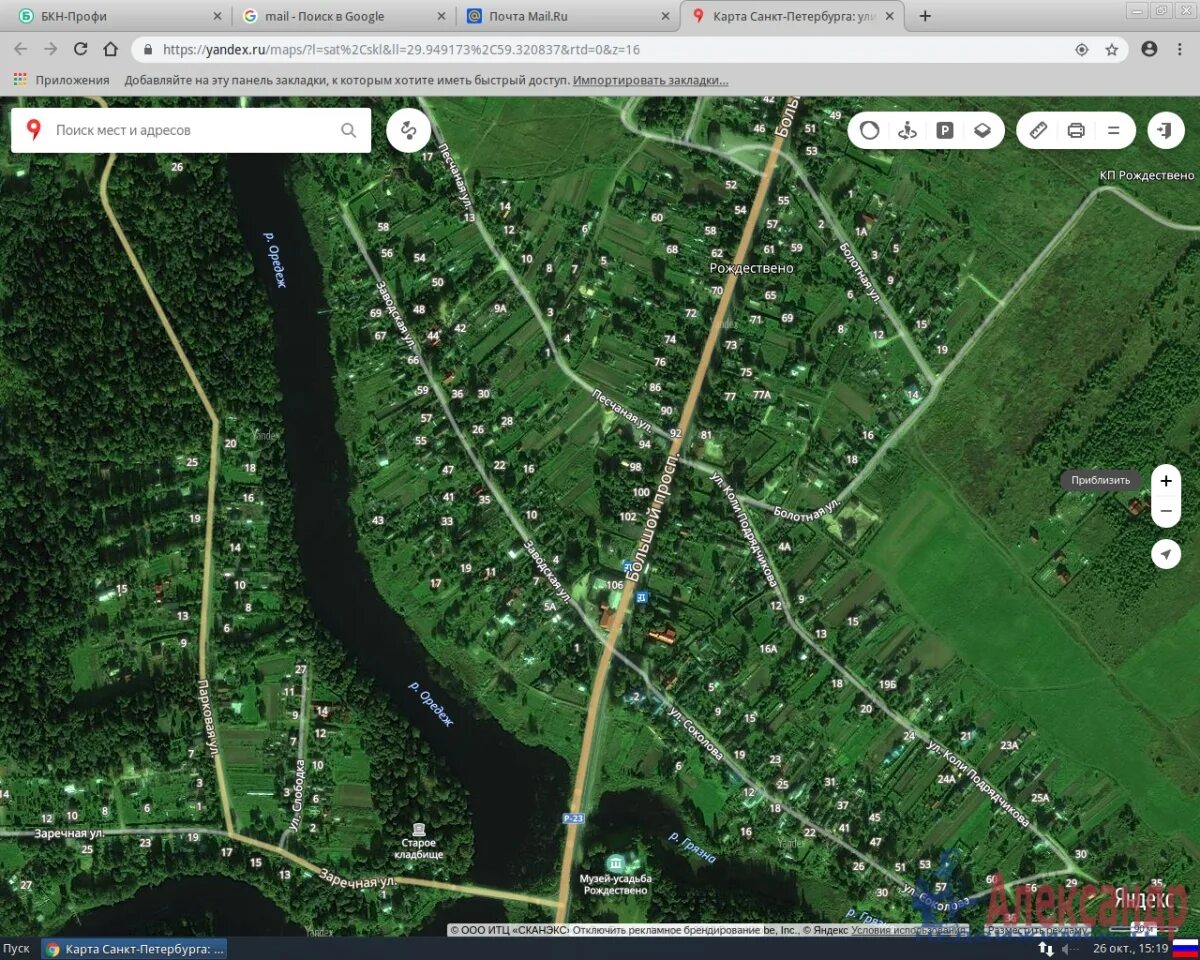Select Карта Санкт-Петербурга tab
Screen dimensions: 1200x960
click(794, 16)
